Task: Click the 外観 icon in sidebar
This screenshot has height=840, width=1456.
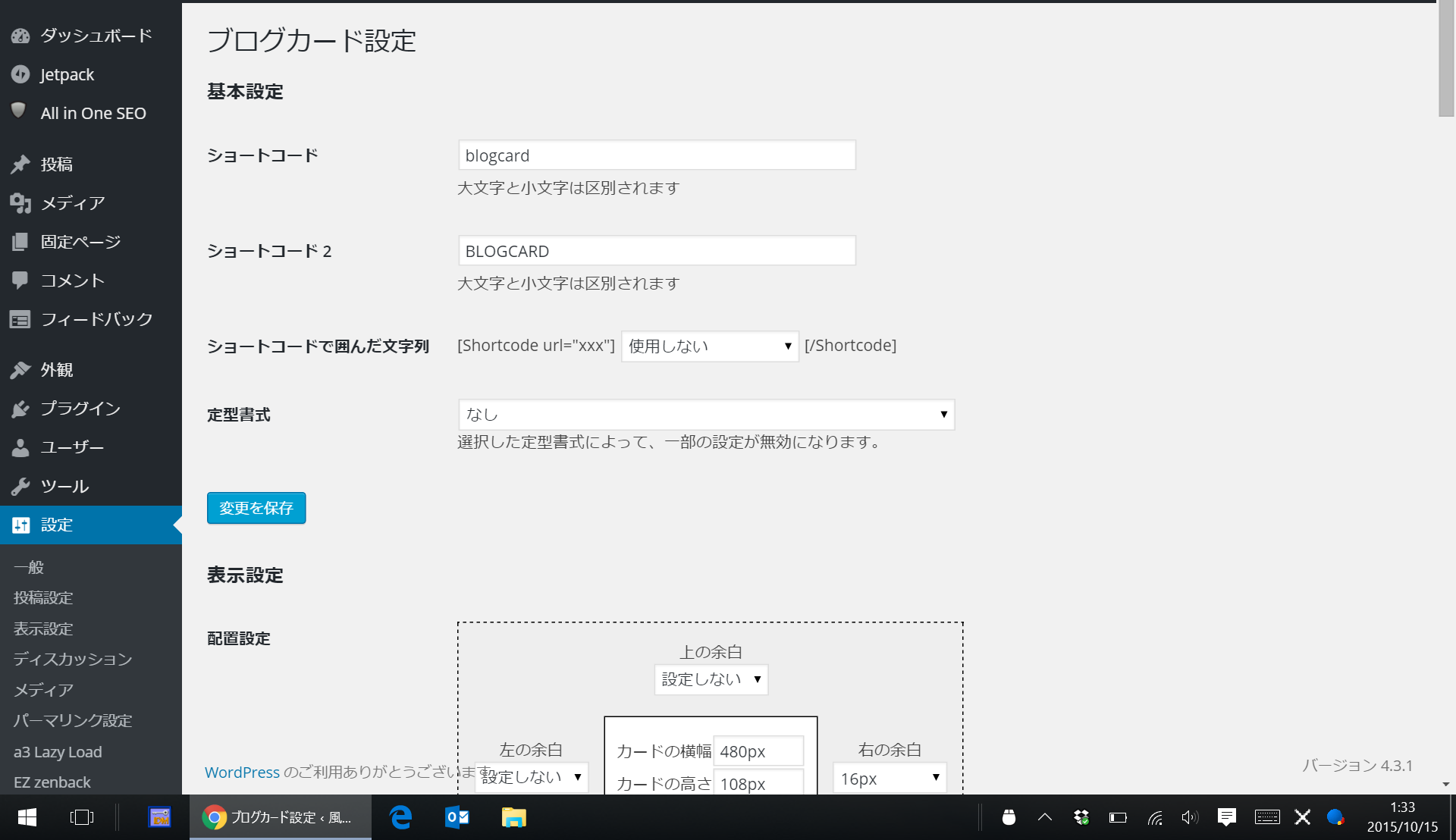Action: [x=20, y=370]
